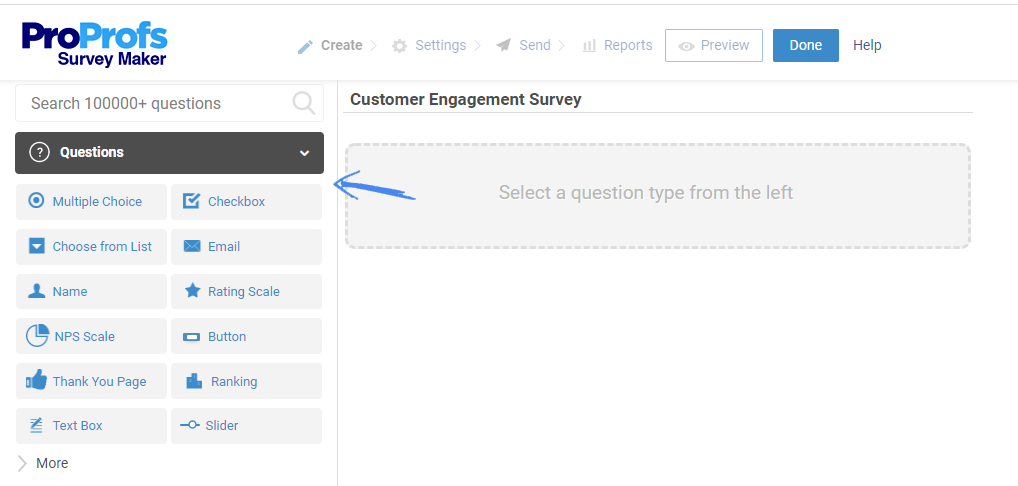Click the Preview button
The image size is (1018, 486).
(714, 45)
